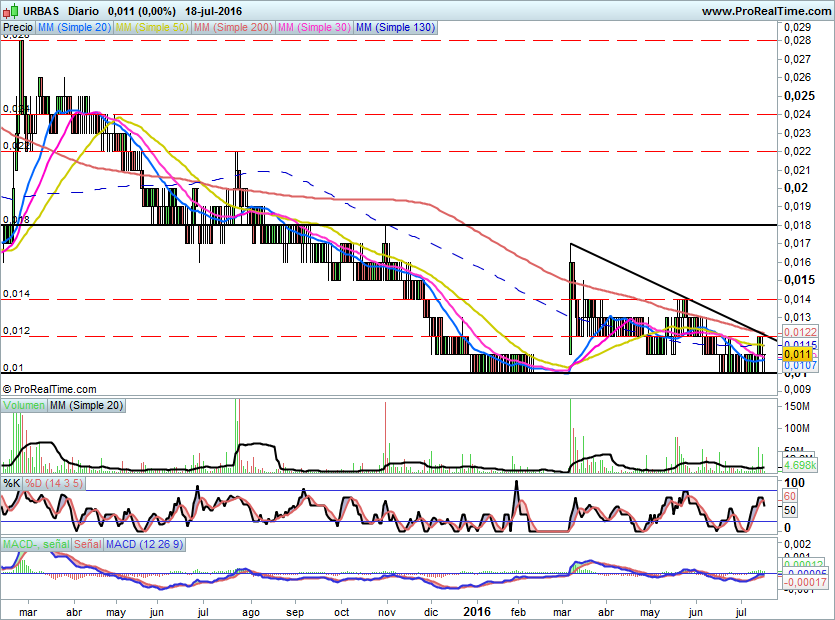Select the MACD-, señal histogram label

click(35, 544)
